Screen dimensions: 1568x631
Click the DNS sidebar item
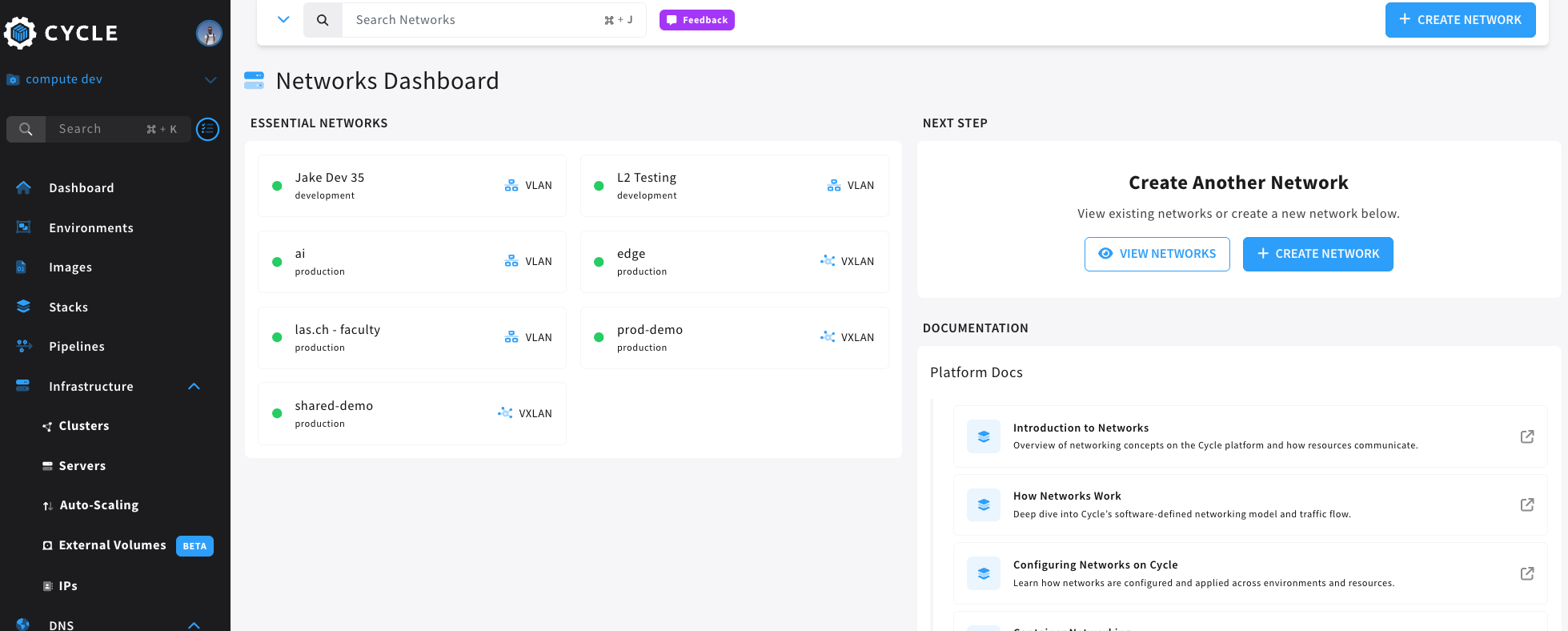pos(62,625)
